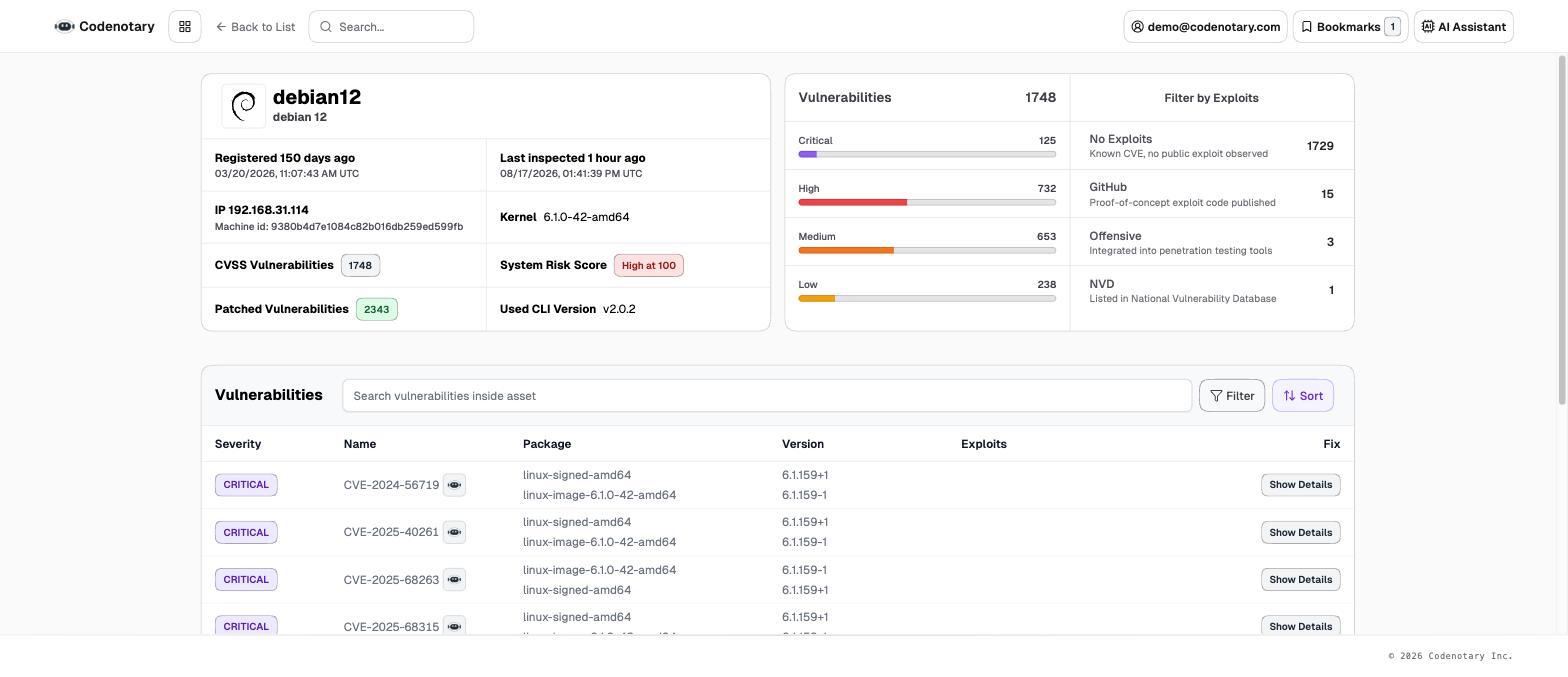Click the CVSS Vulnerabilities 1748 badge

tap(360, 265)
